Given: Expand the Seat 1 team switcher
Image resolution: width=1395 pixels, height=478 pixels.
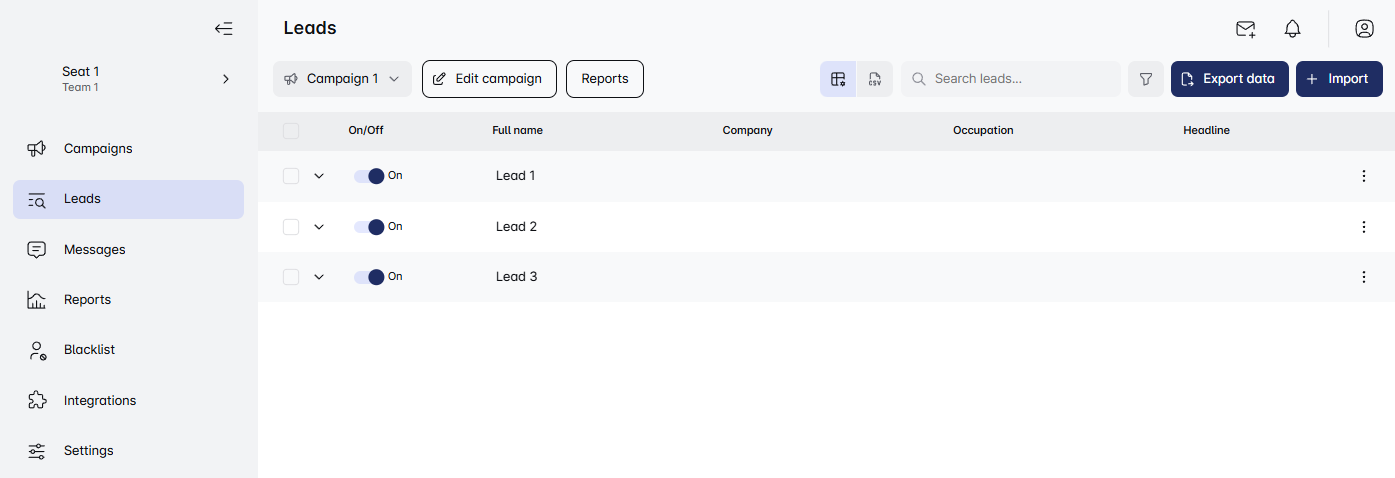Looking at the screenshot, I should (x=226, y=79).
